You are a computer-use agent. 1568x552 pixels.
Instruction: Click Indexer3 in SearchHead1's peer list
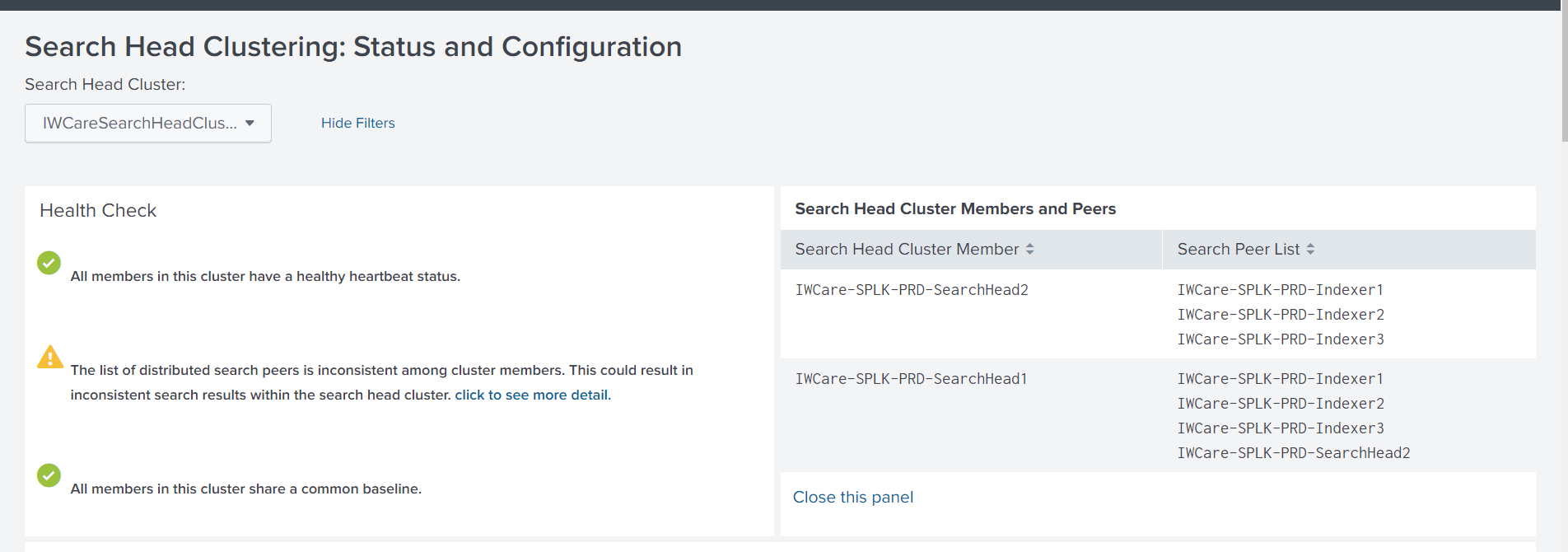[1280, 428]
